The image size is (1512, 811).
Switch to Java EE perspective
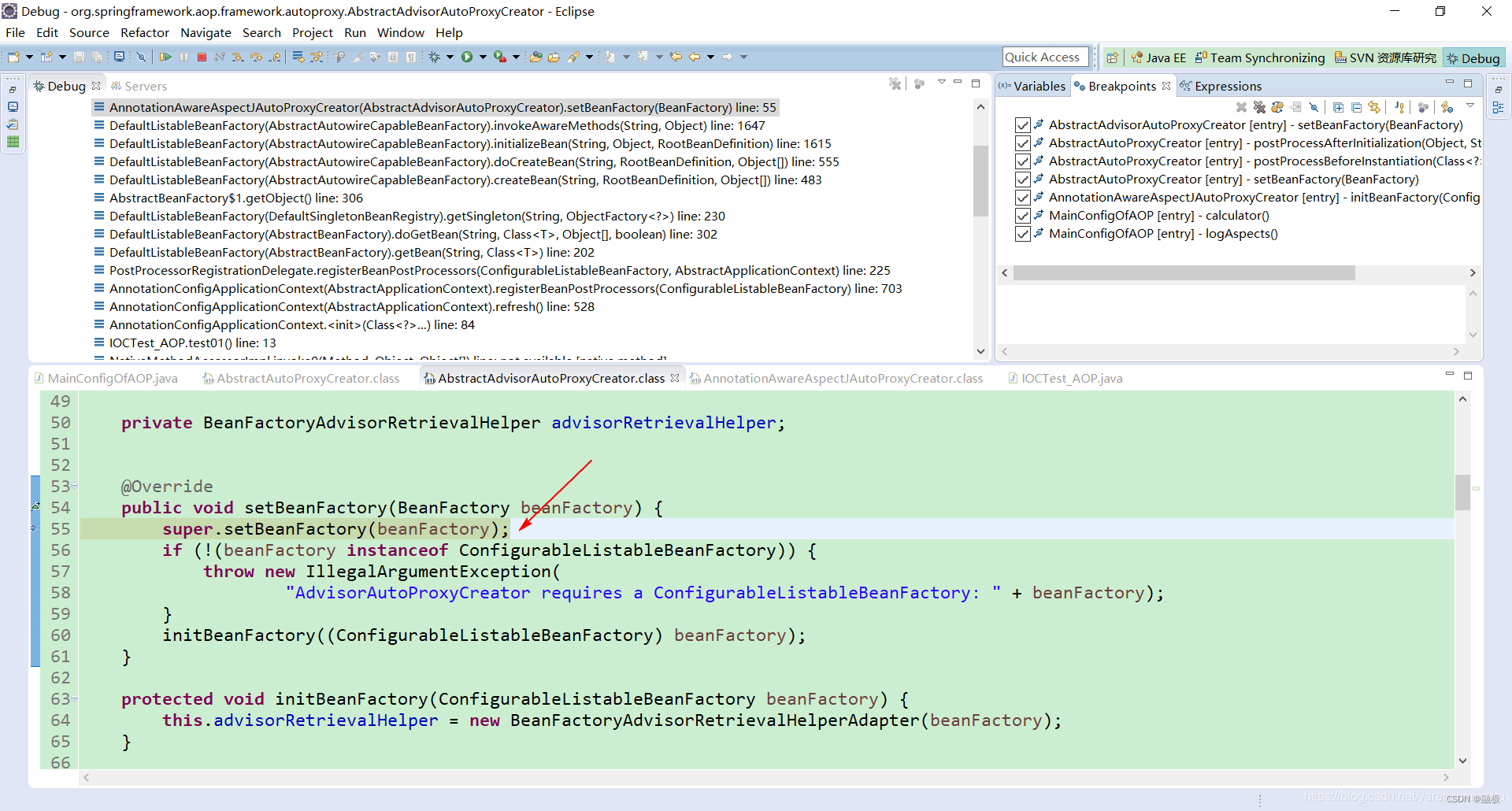pos(1158,57)
